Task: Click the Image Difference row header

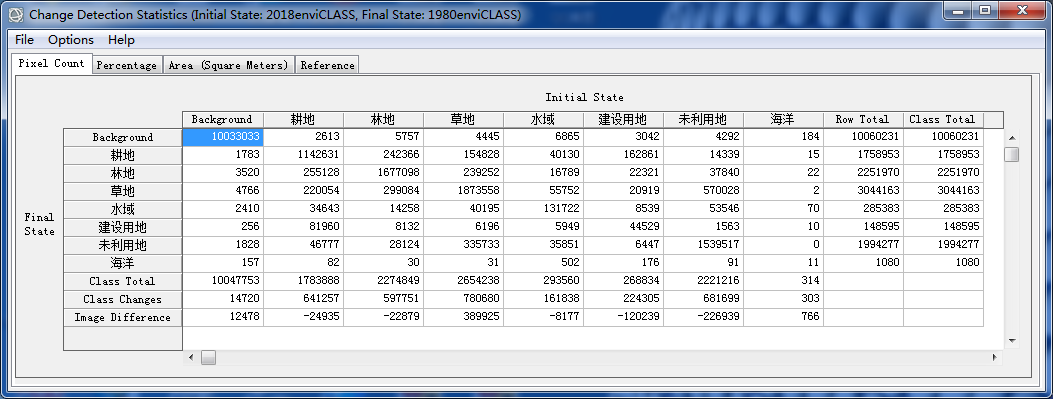Action: (123, 318)
